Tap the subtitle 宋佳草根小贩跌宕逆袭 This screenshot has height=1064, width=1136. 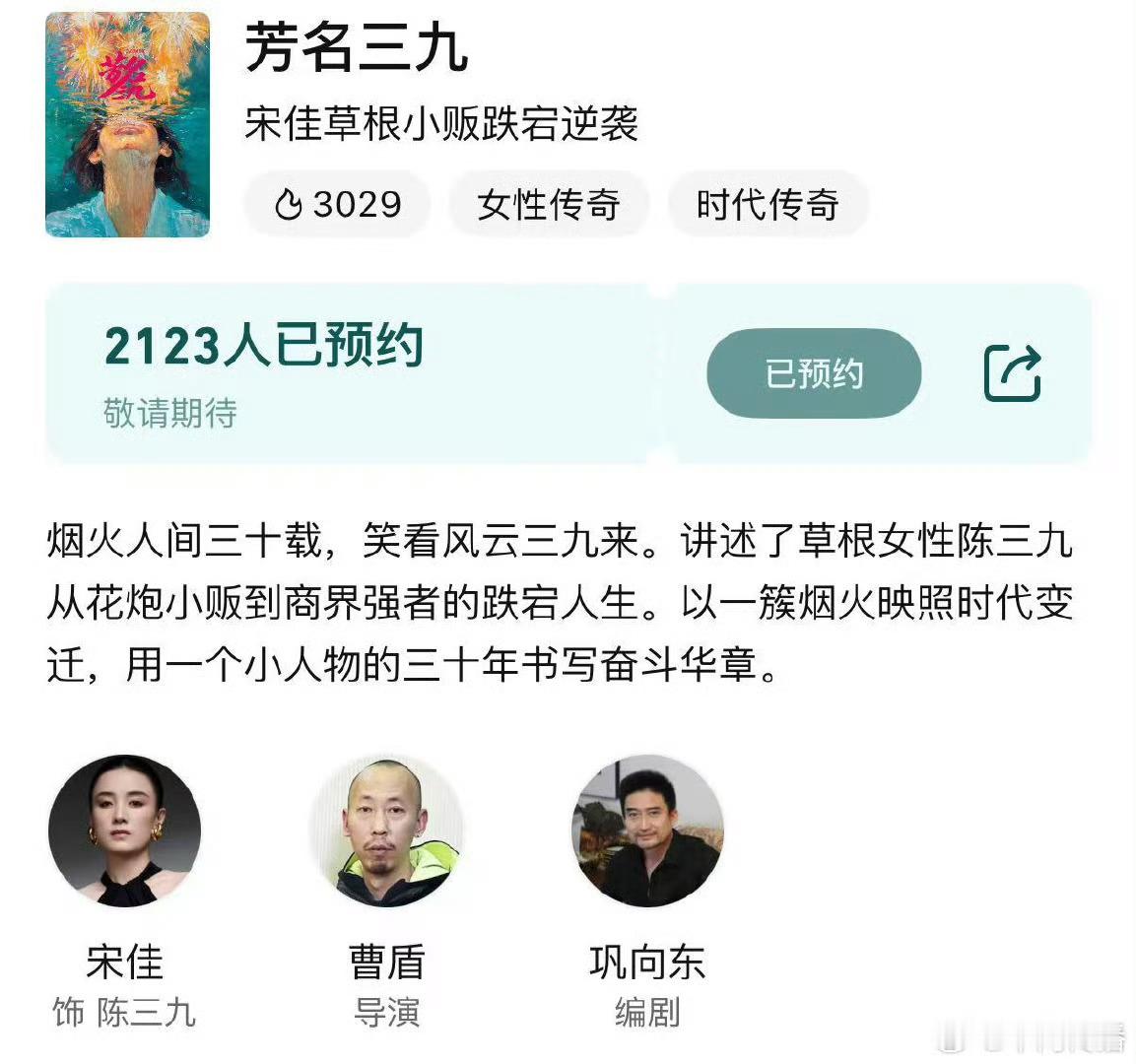coord(441,123)
